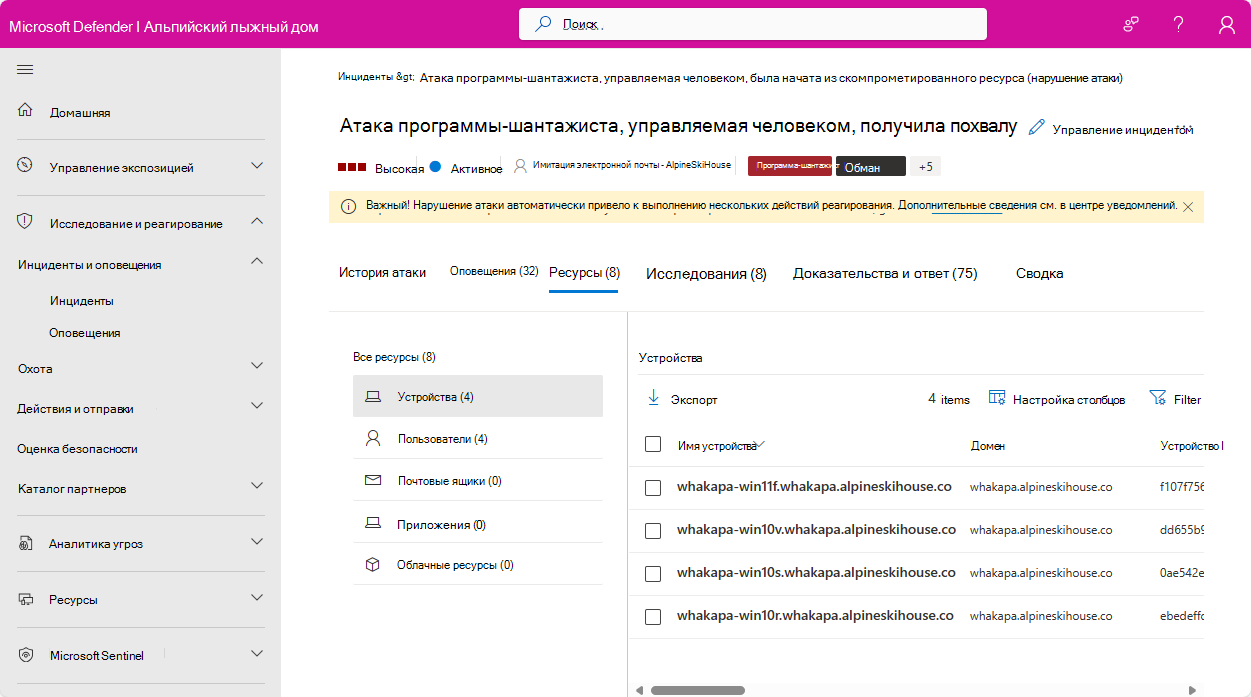
Task: Open the help question mark icon
Action: pos(1179,24)
